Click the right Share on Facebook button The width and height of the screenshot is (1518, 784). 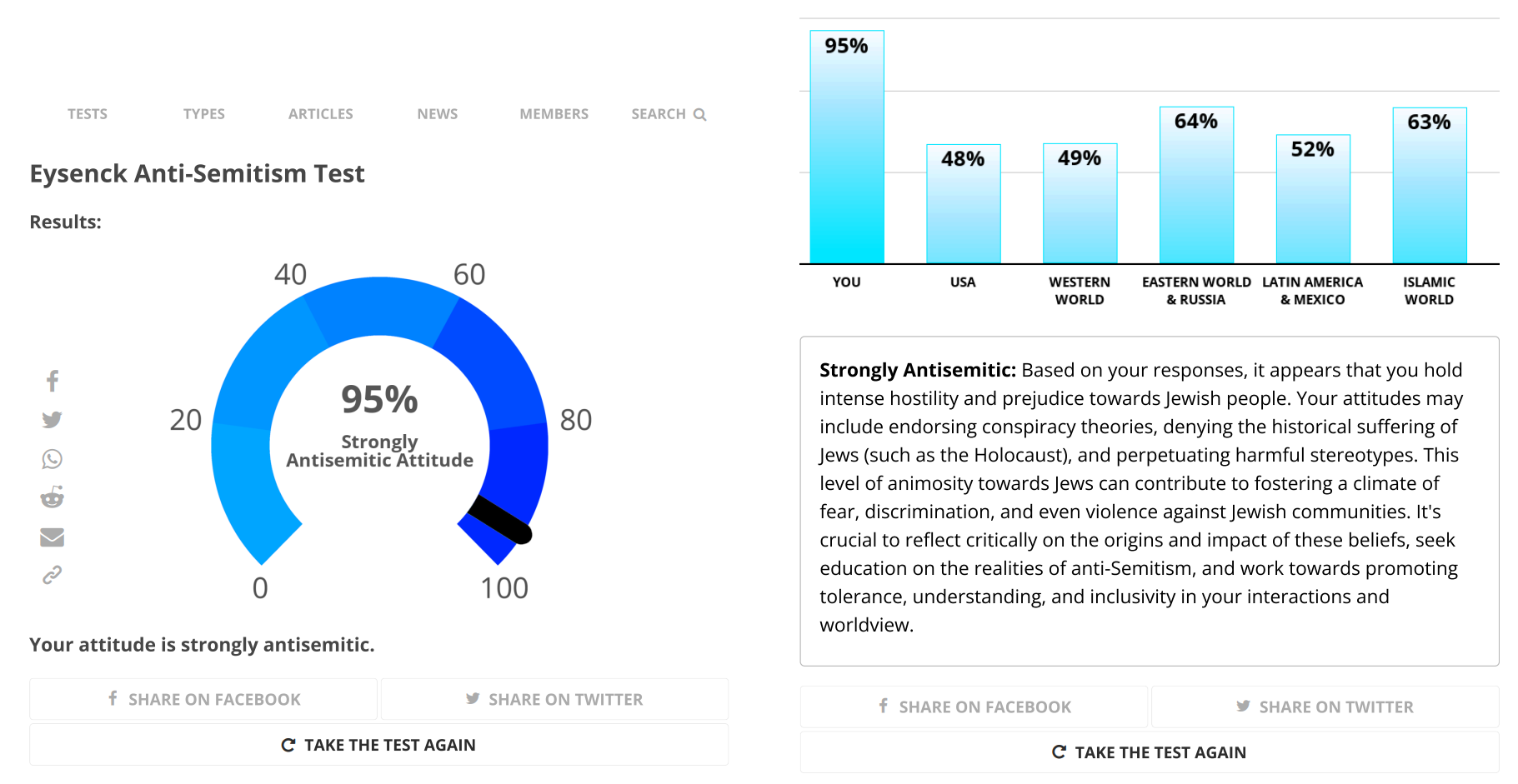click(974, 707)
